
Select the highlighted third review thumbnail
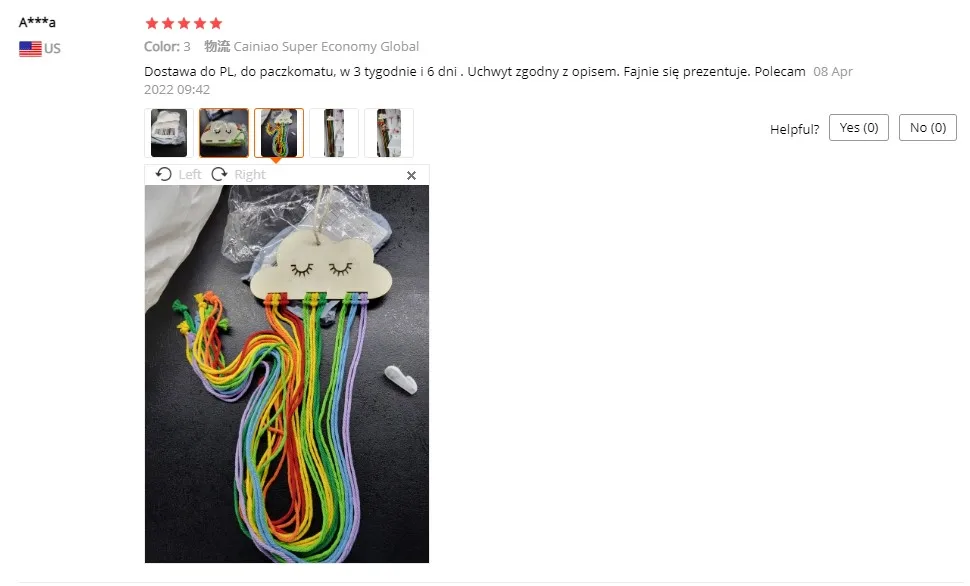[279, 133]
